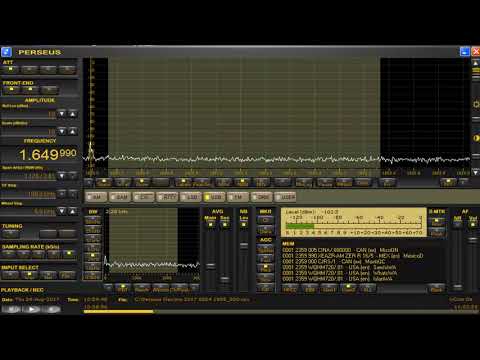Decrease the amplitude Scale value
This screenshot has height=360, width=480.
[62, 131]
